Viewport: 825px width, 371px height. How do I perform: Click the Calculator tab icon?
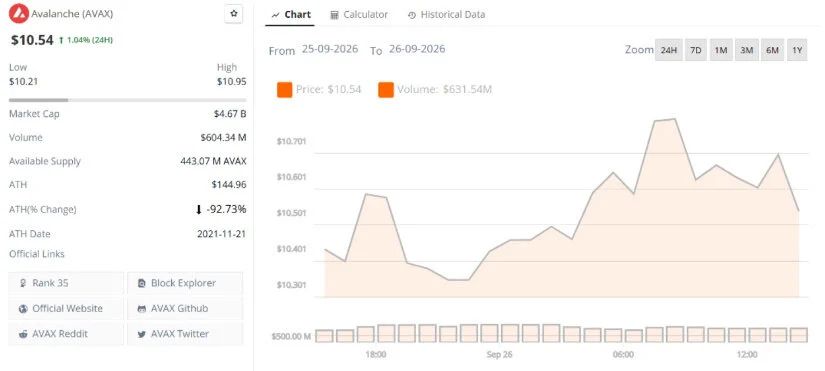coord(334,15)
